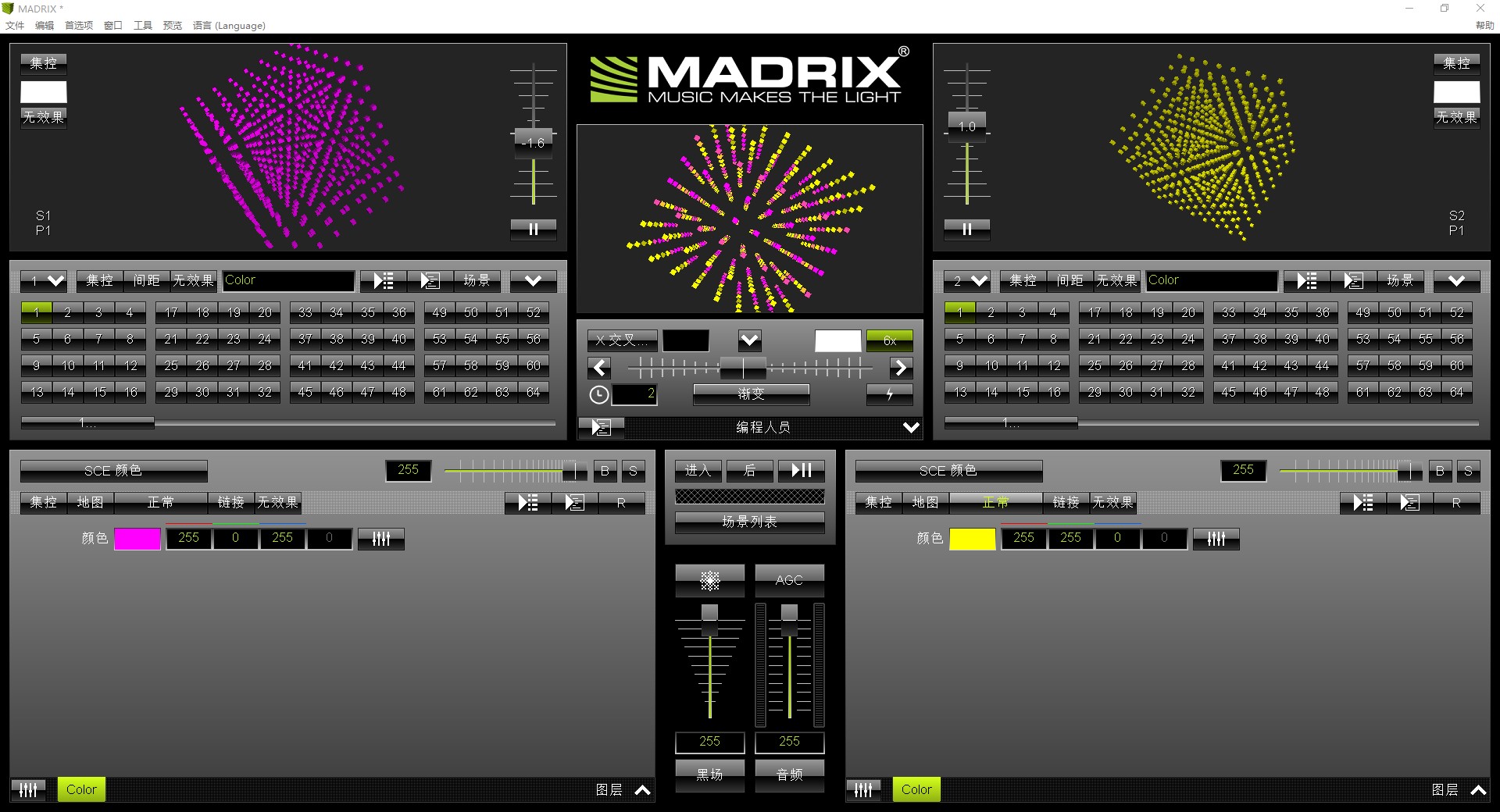This screenshot has width=1500, height=812.
Task: Click right effect panel list-arrow icon
Action: (x=1410, y=503)
